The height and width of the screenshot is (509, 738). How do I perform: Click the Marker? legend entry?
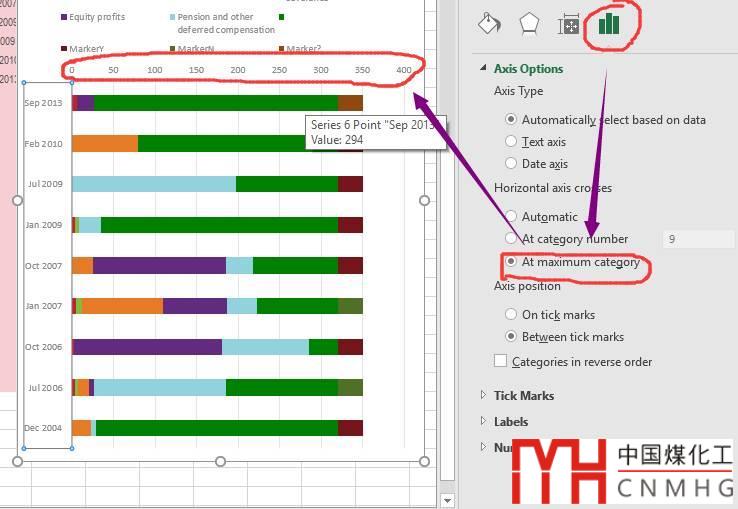tap(300, 48)
